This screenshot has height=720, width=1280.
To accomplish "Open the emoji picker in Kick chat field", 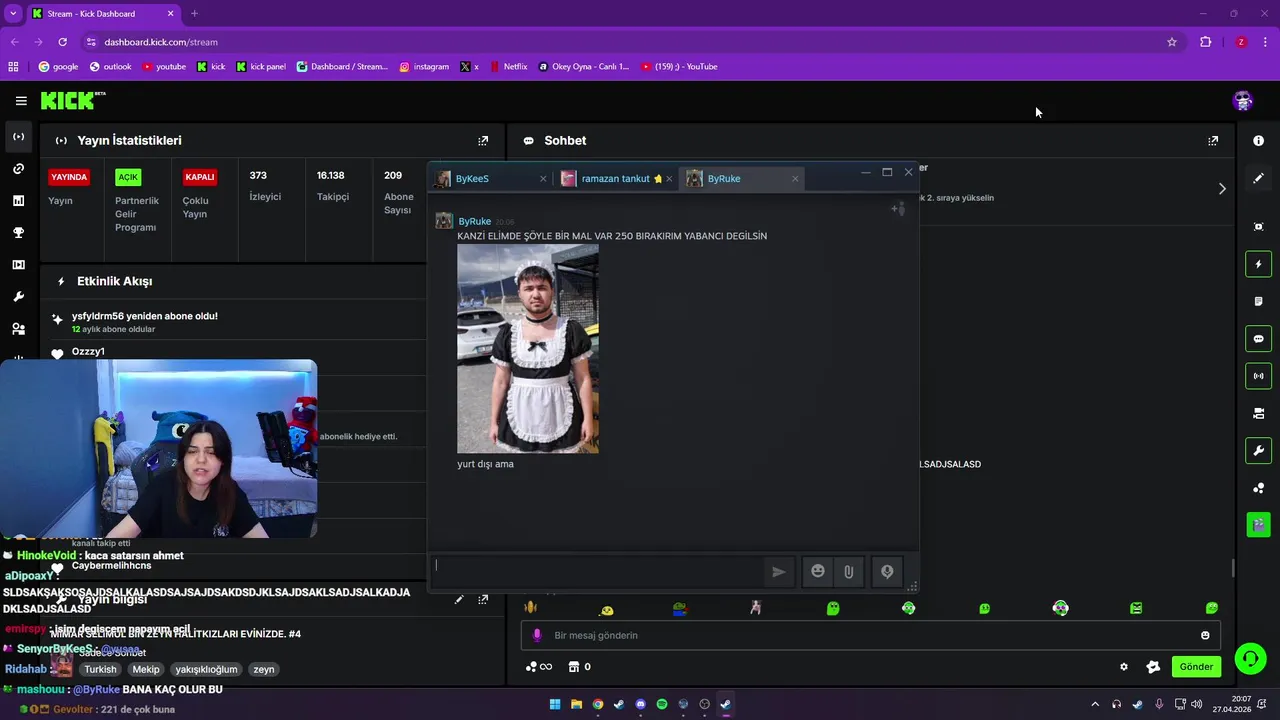I will tap(1205, 635).
